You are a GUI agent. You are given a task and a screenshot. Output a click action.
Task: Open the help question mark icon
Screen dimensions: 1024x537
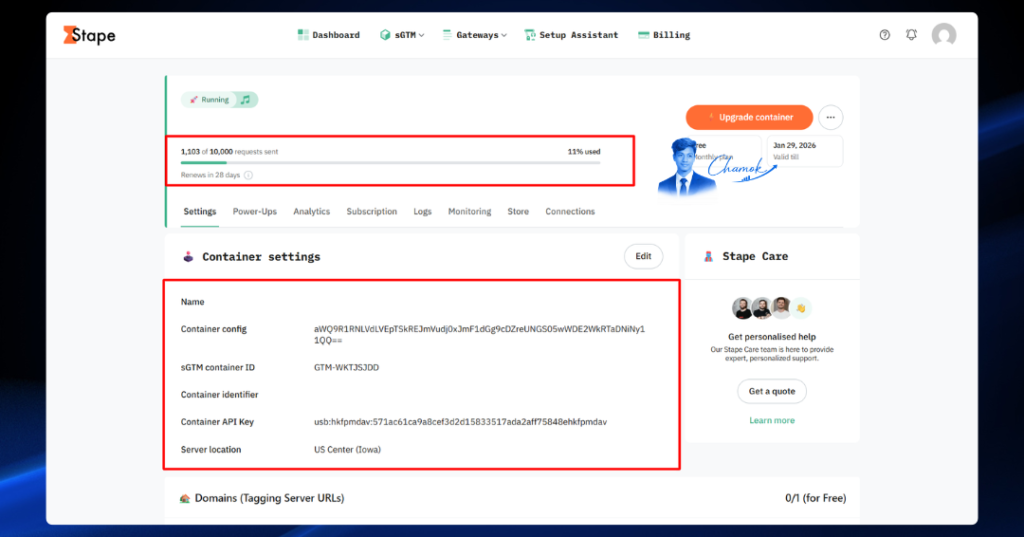pos(884,35)
